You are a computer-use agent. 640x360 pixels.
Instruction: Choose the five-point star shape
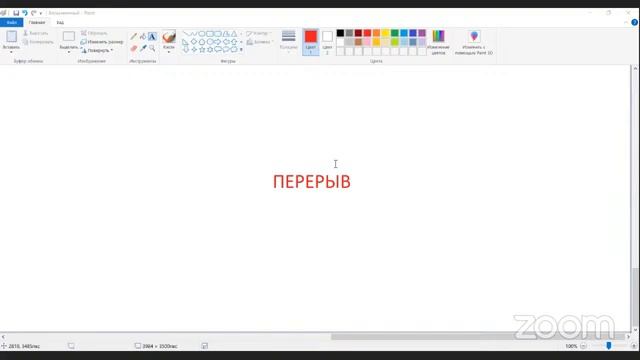pyautogui.click(x=202, y=49)
